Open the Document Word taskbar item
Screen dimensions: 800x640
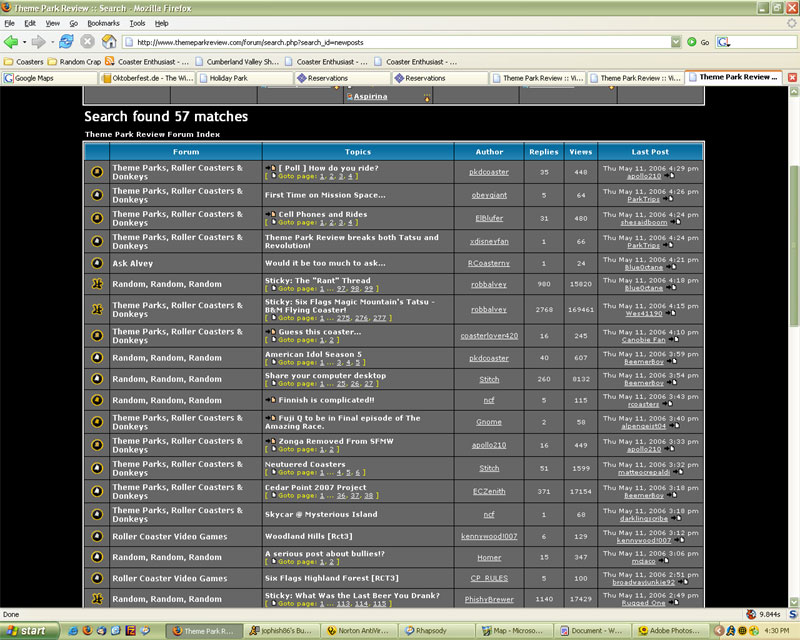coord(593,631)
